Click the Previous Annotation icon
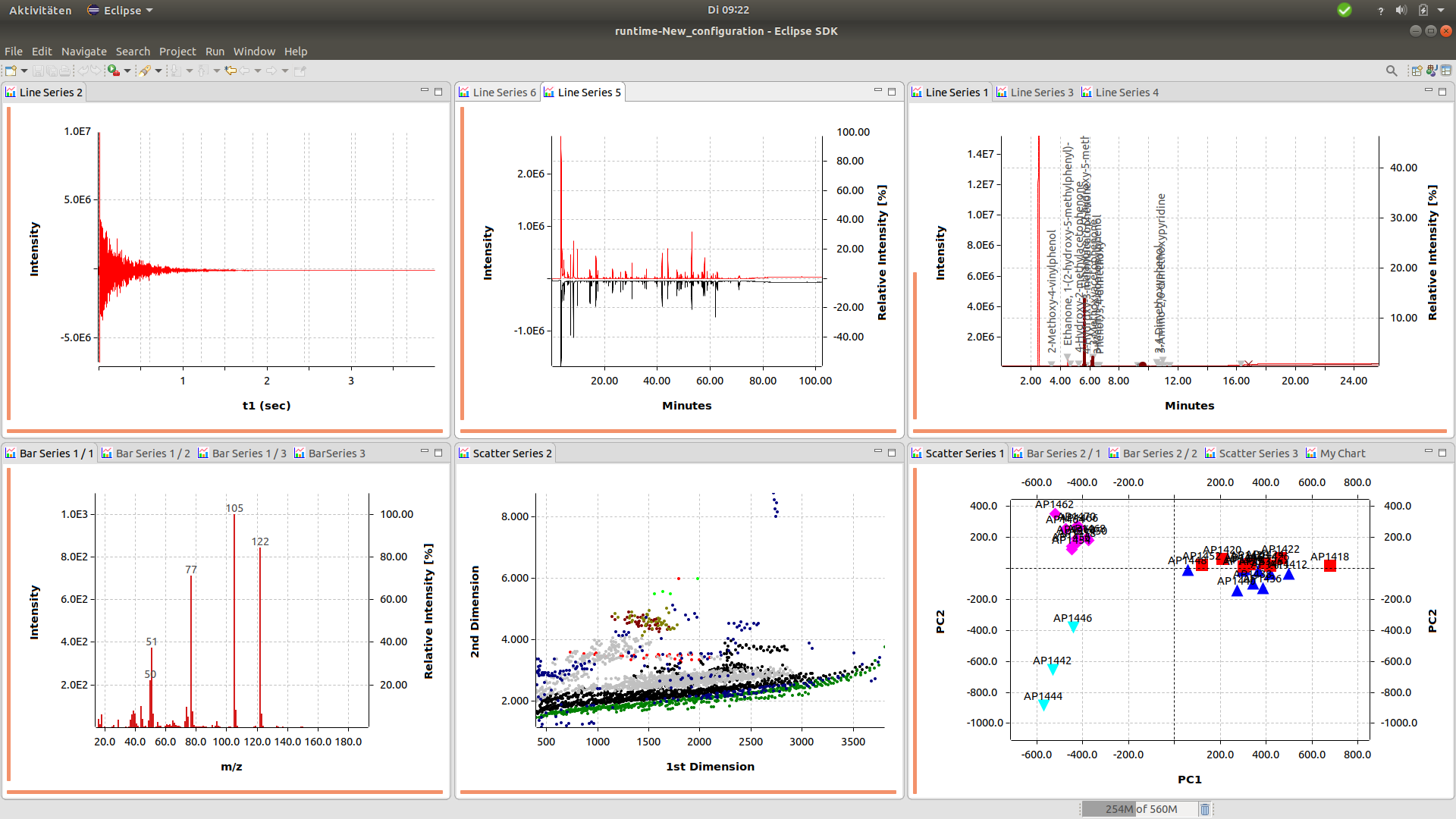Screen dimensions: 1456x819 203,71
